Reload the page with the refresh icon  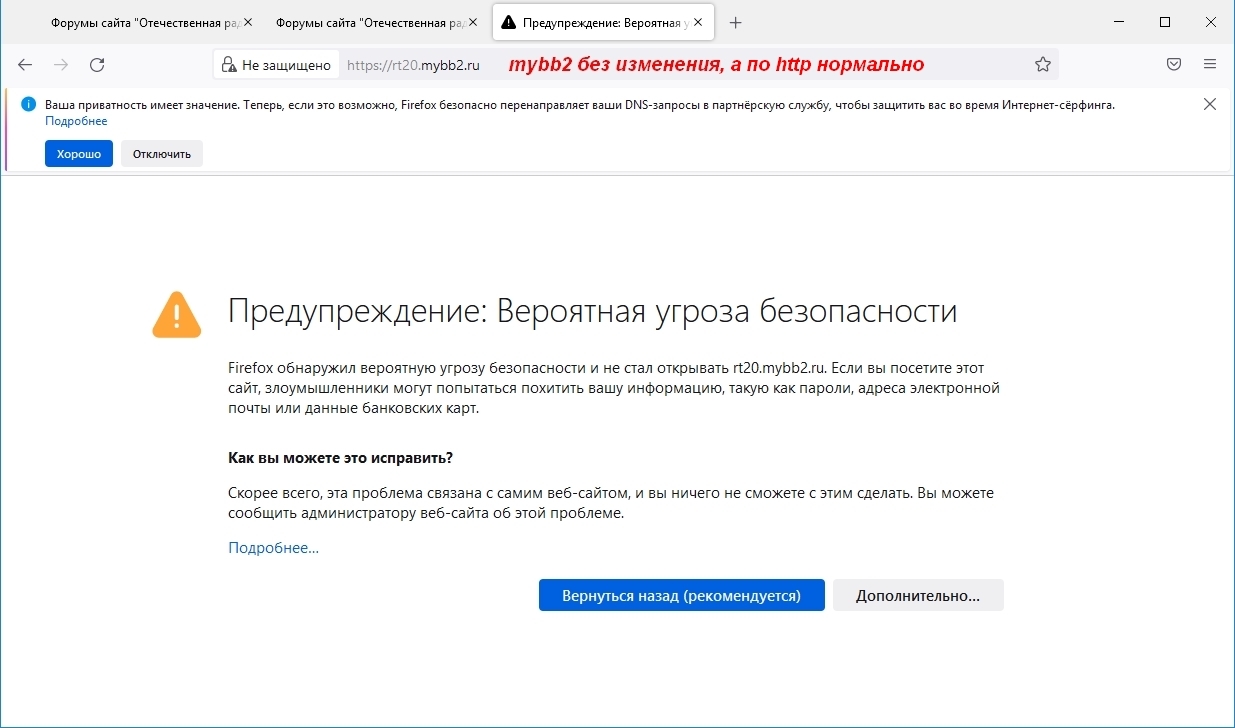(97, 64)
